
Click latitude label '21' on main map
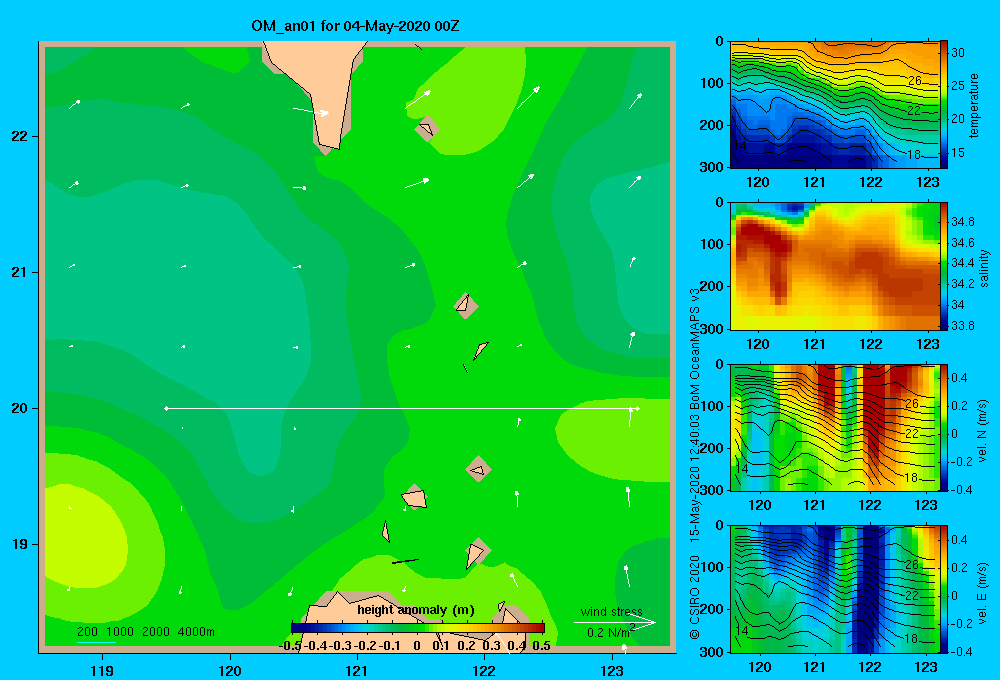(x=19, y=272)
